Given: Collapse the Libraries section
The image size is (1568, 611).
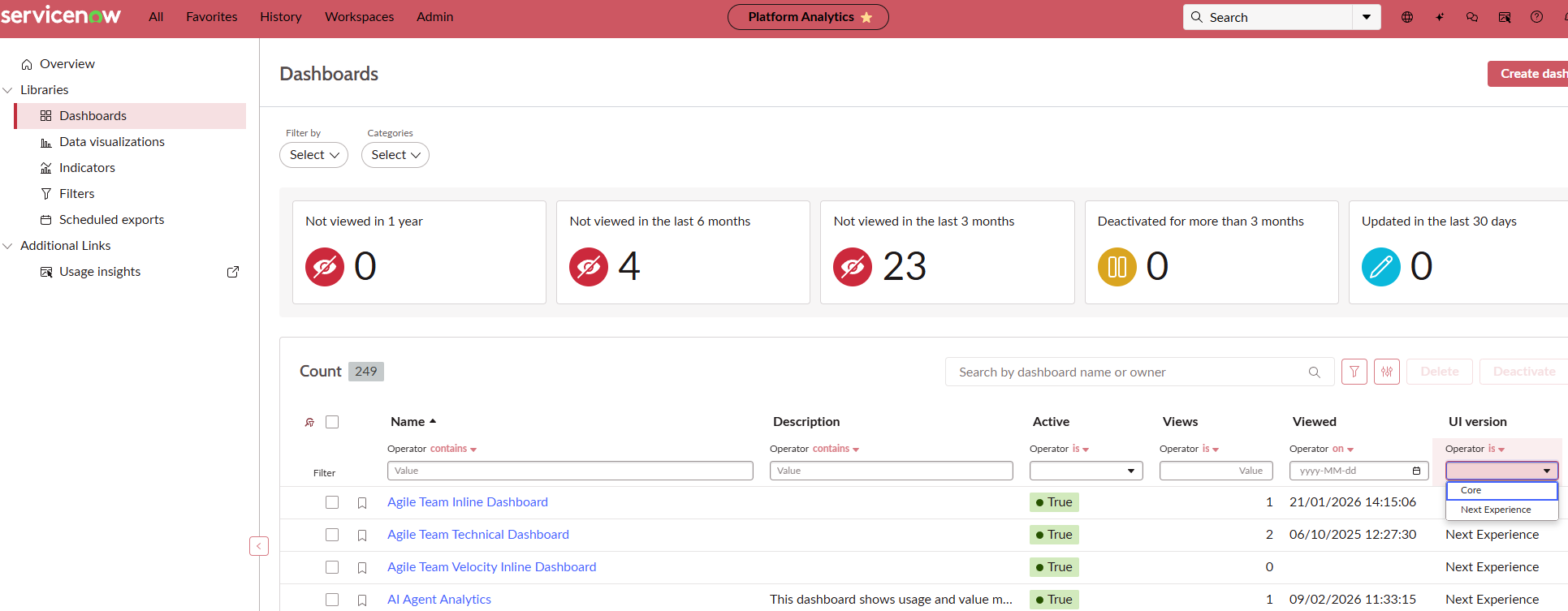Looking at the screenshot, I should pyautogui.click(x=8, y=90).
